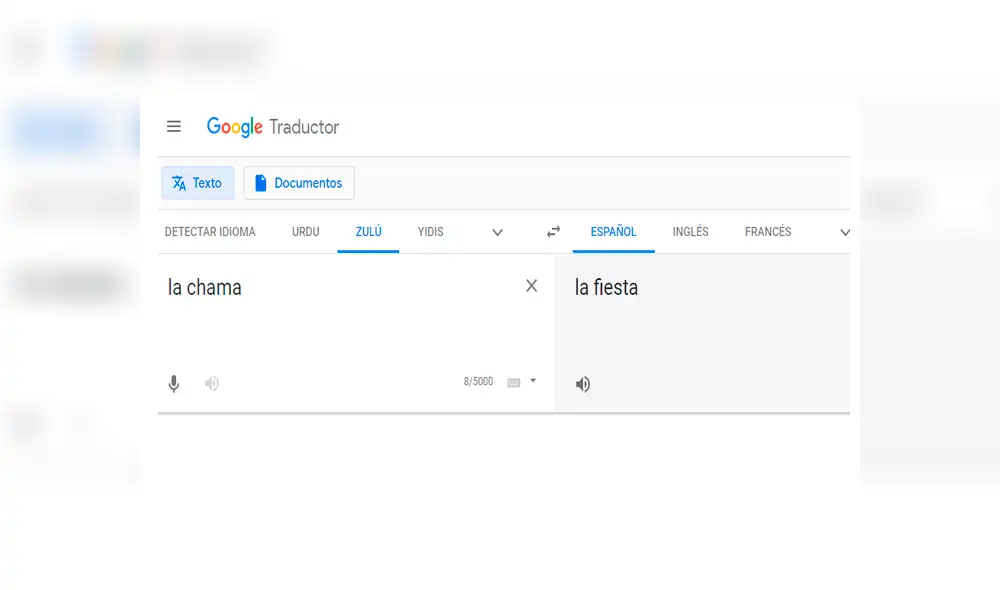1000x590 pixels.
Task: Click inside the 'la chama' input field
Action: point(300,288)
